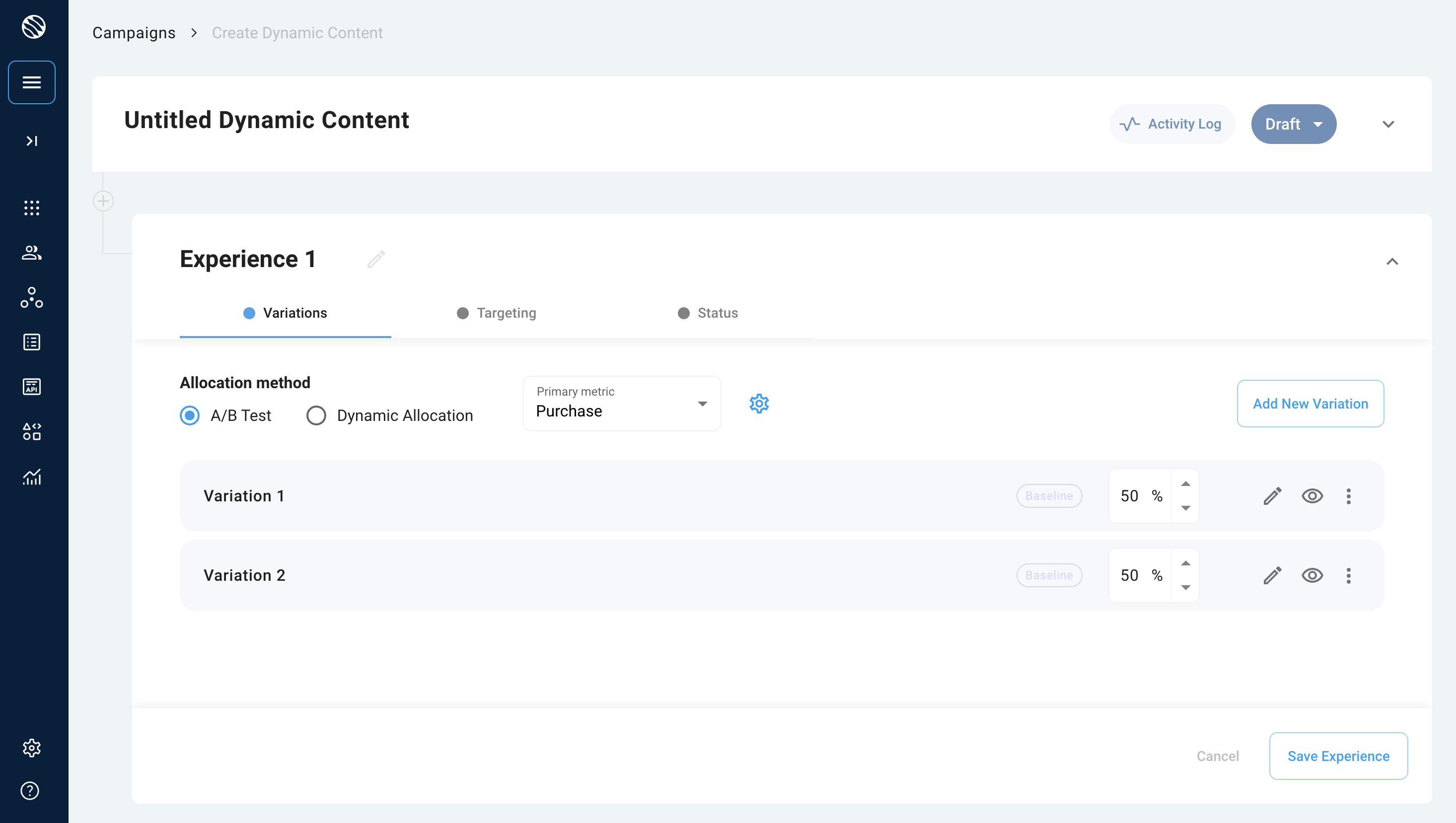Viewport: 1456px width, 823px height.
Task: Open the help question mark icon
Action: pyautogui.click(x=30, y=791)
